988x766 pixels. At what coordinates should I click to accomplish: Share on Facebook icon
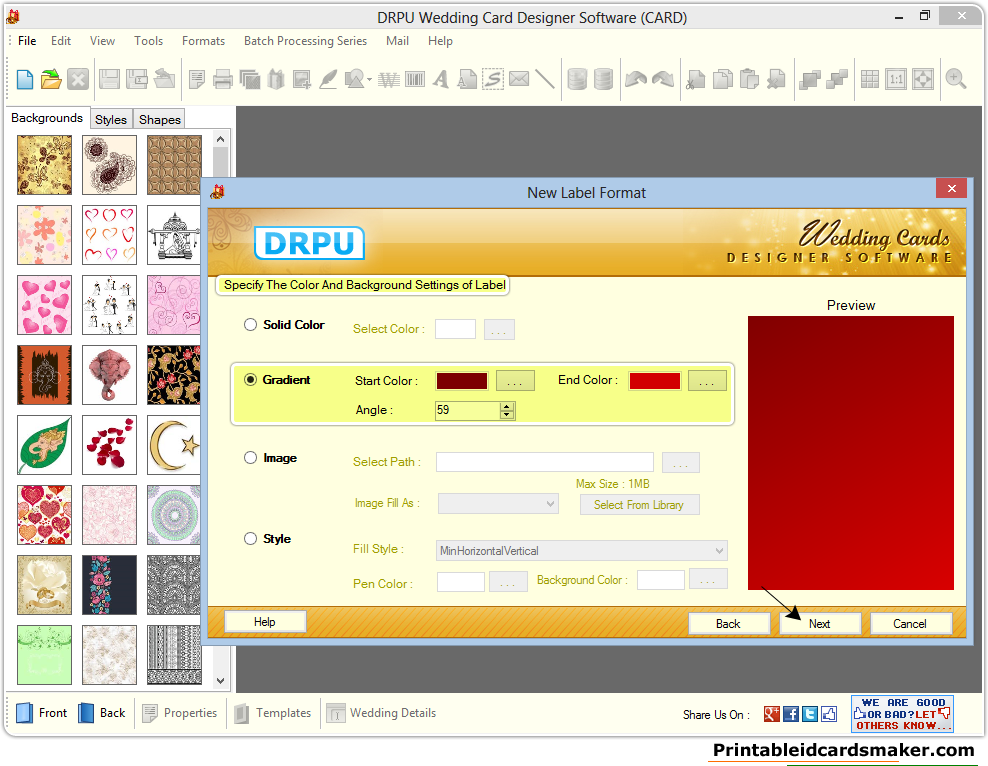point(791,714)
